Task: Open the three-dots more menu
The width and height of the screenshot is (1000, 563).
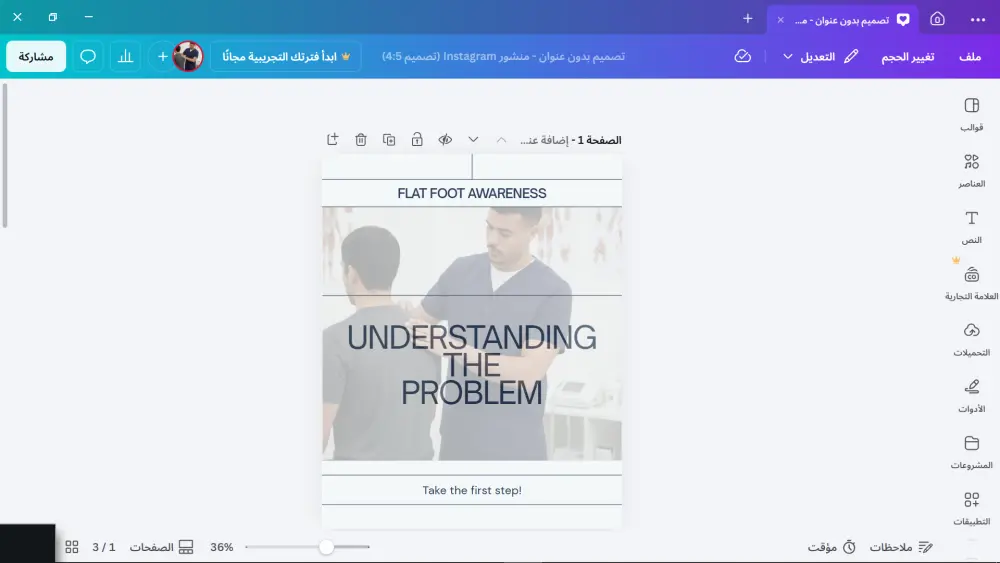Action: tap(978, 19)
